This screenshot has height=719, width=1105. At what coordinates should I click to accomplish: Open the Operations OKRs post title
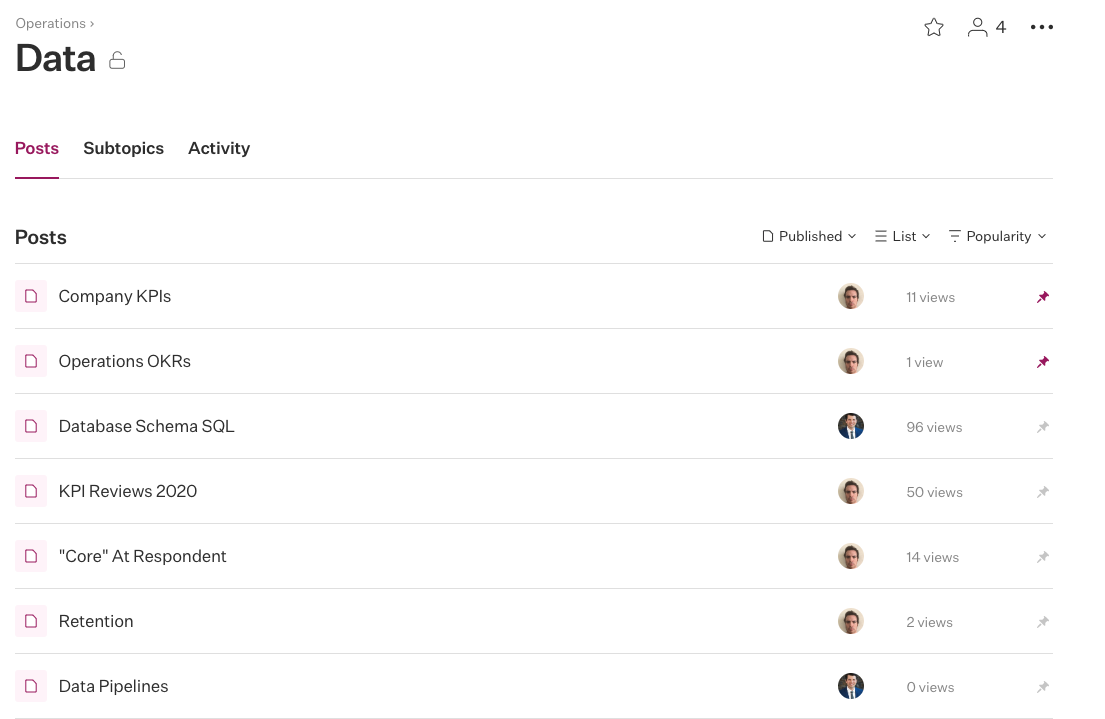[x=124, y=361]
